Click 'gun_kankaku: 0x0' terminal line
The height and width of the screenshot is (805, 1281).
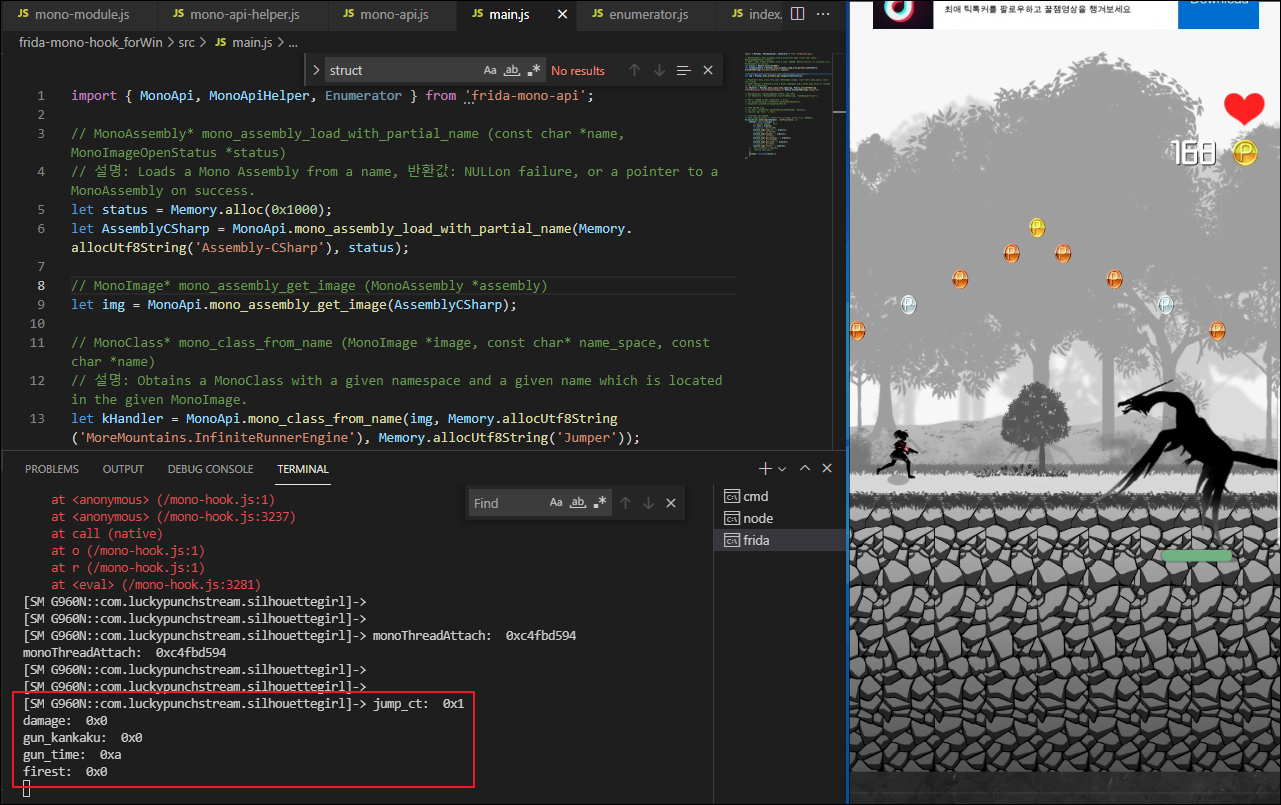point(83,738)
